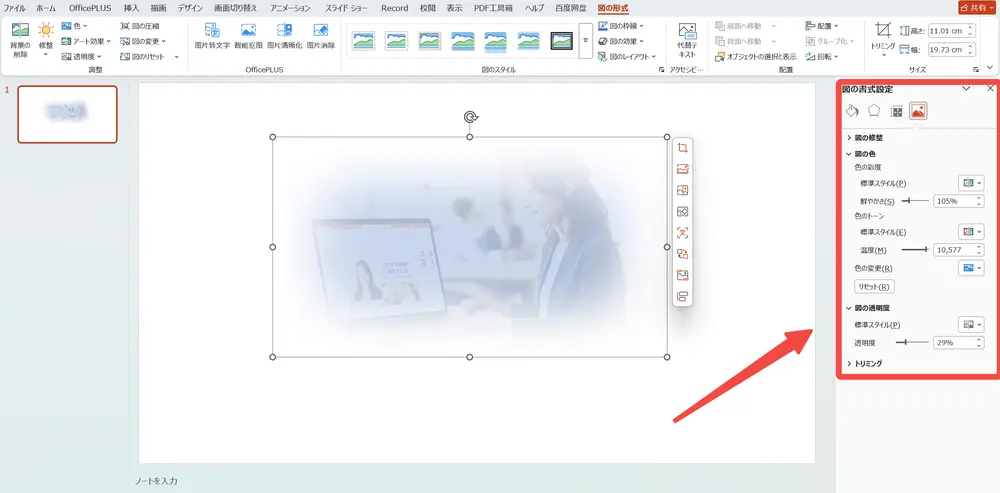The image size is (1000, 493).
Task: Click the 鮮やかさ saturation slider
Action: pos(914,201)
